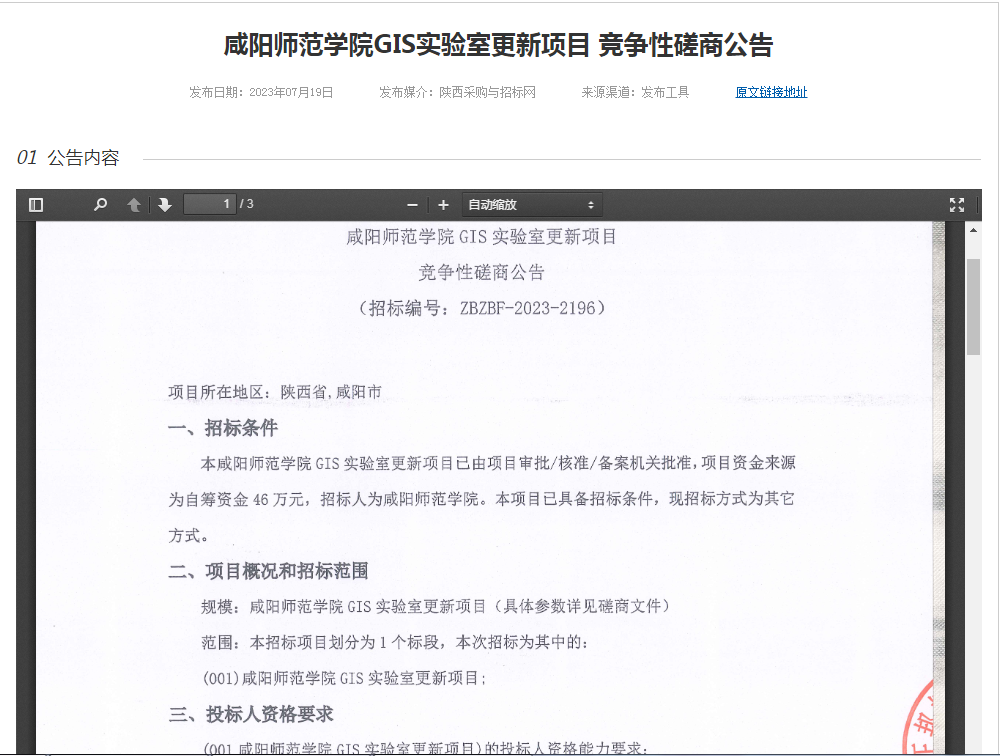Click the 01 公告内容 section heading
The width and height of the screenshot is (1000, 756).
[68, 158]
